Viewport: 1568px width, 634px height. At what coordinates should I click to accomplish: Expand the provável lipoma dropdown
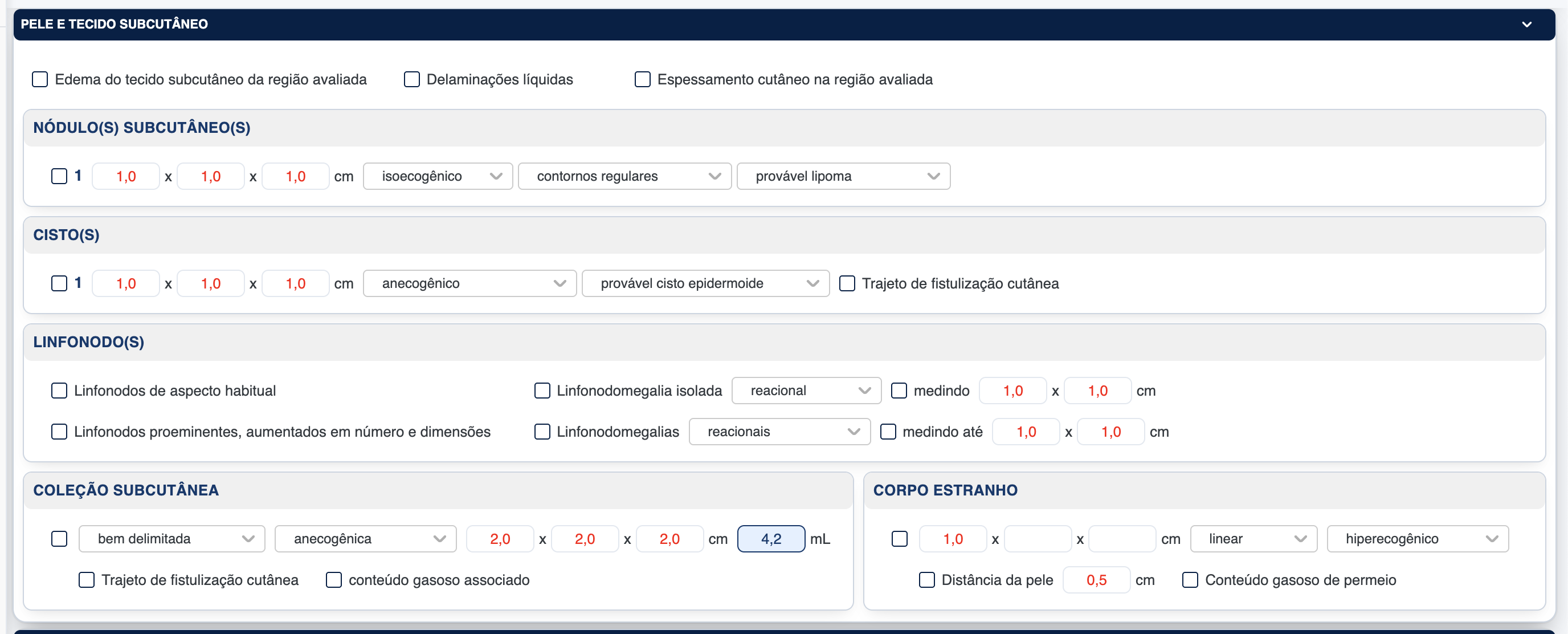pyautogui.click(x=843, y=177)
